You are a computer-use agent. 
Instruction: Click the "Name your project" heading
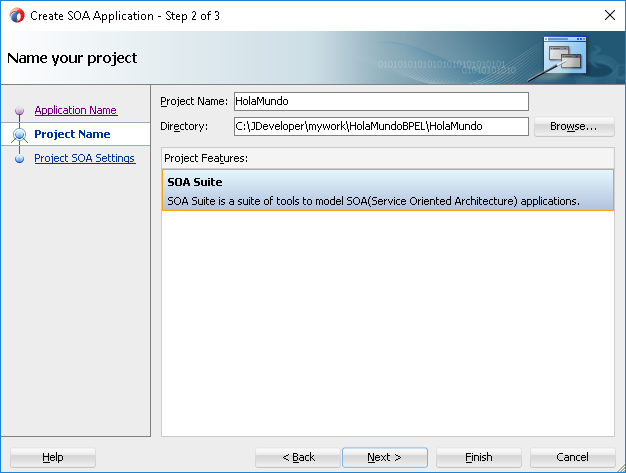click(72, 58)
